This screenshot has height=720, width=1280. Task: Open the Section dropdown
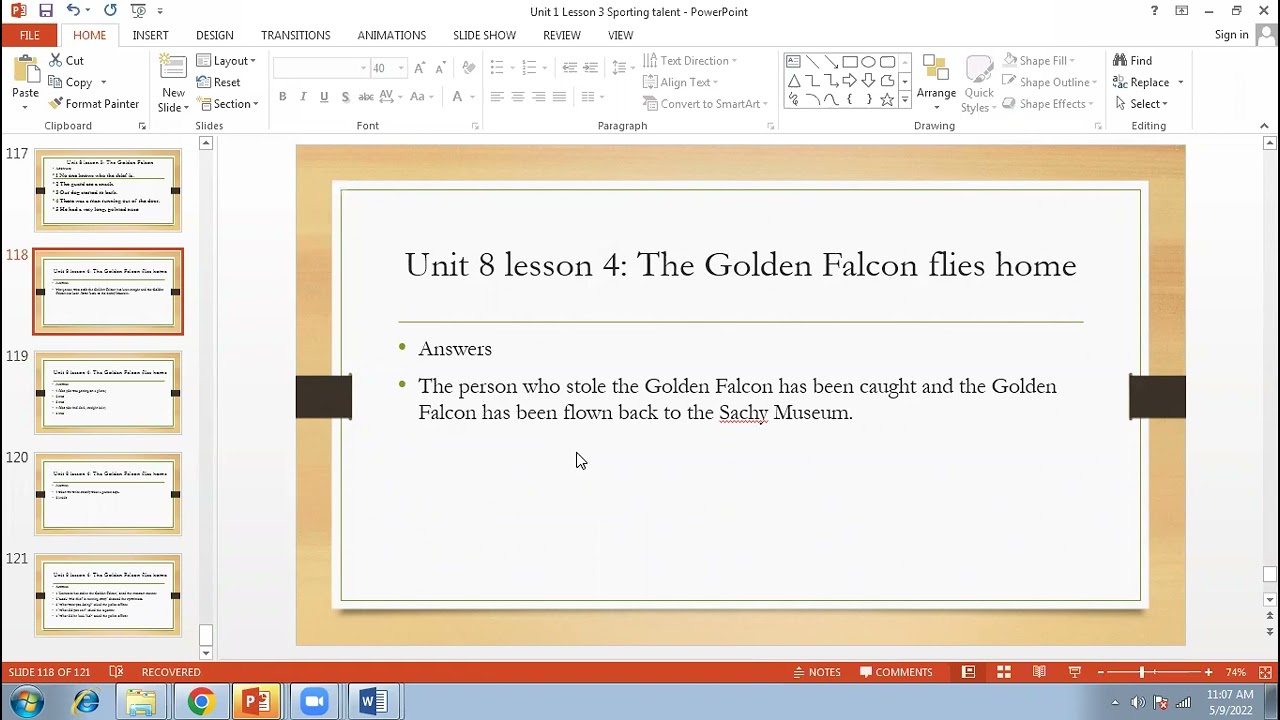pos(227,104)
